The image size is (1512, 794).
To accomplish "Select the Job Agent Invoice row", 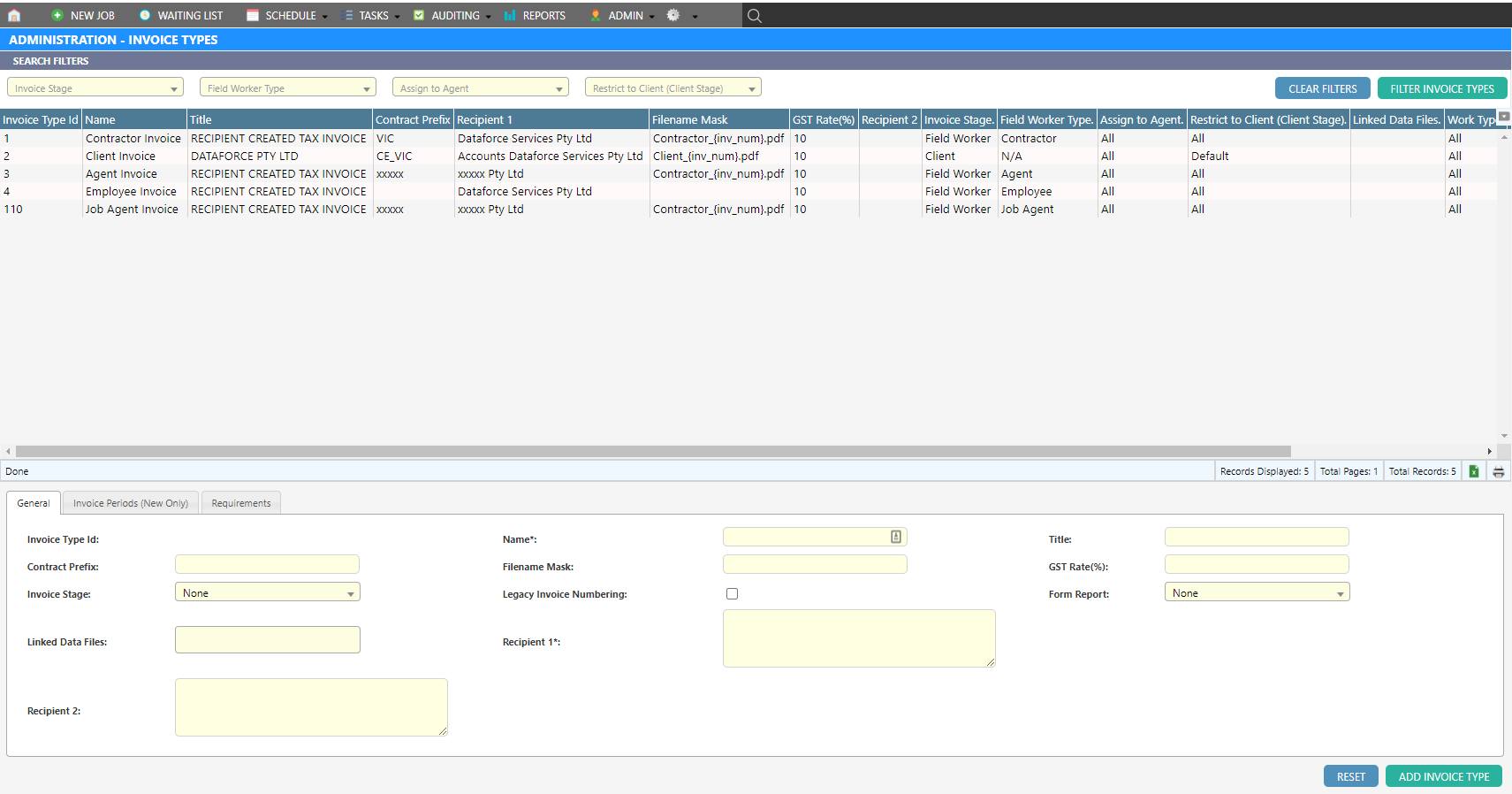I will pyautogui.click(x=748, y=209).
